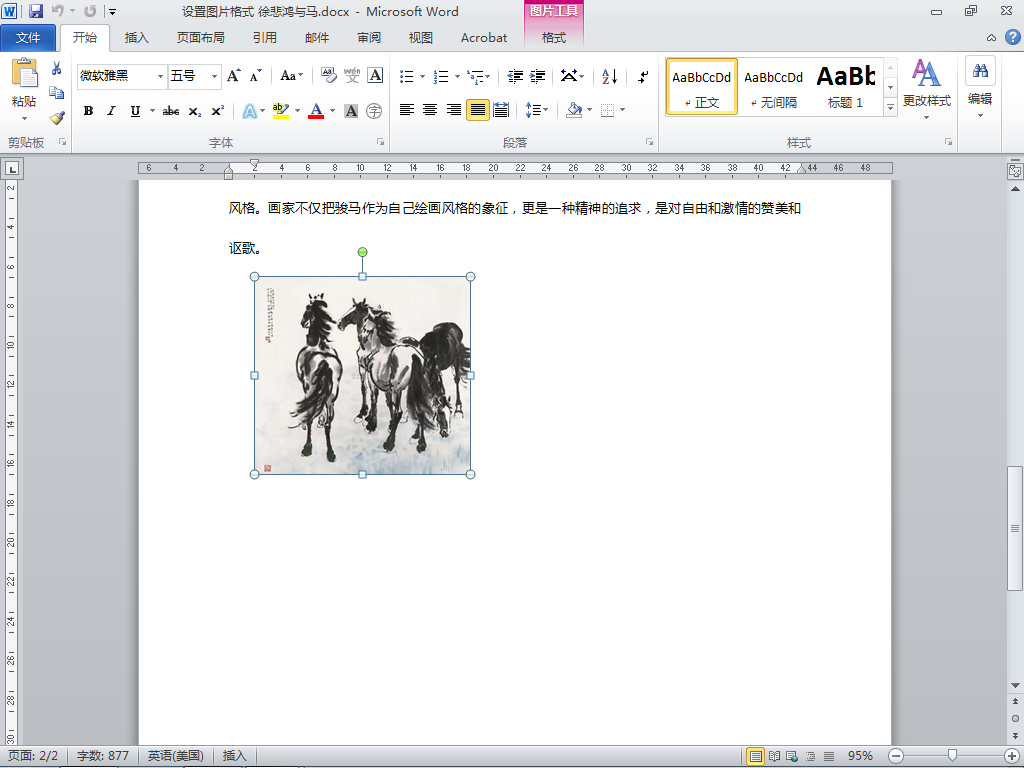
Task: Apply the Heading 1 (标题 1) style
Action: pyautogui.click(x=846, y=86)
